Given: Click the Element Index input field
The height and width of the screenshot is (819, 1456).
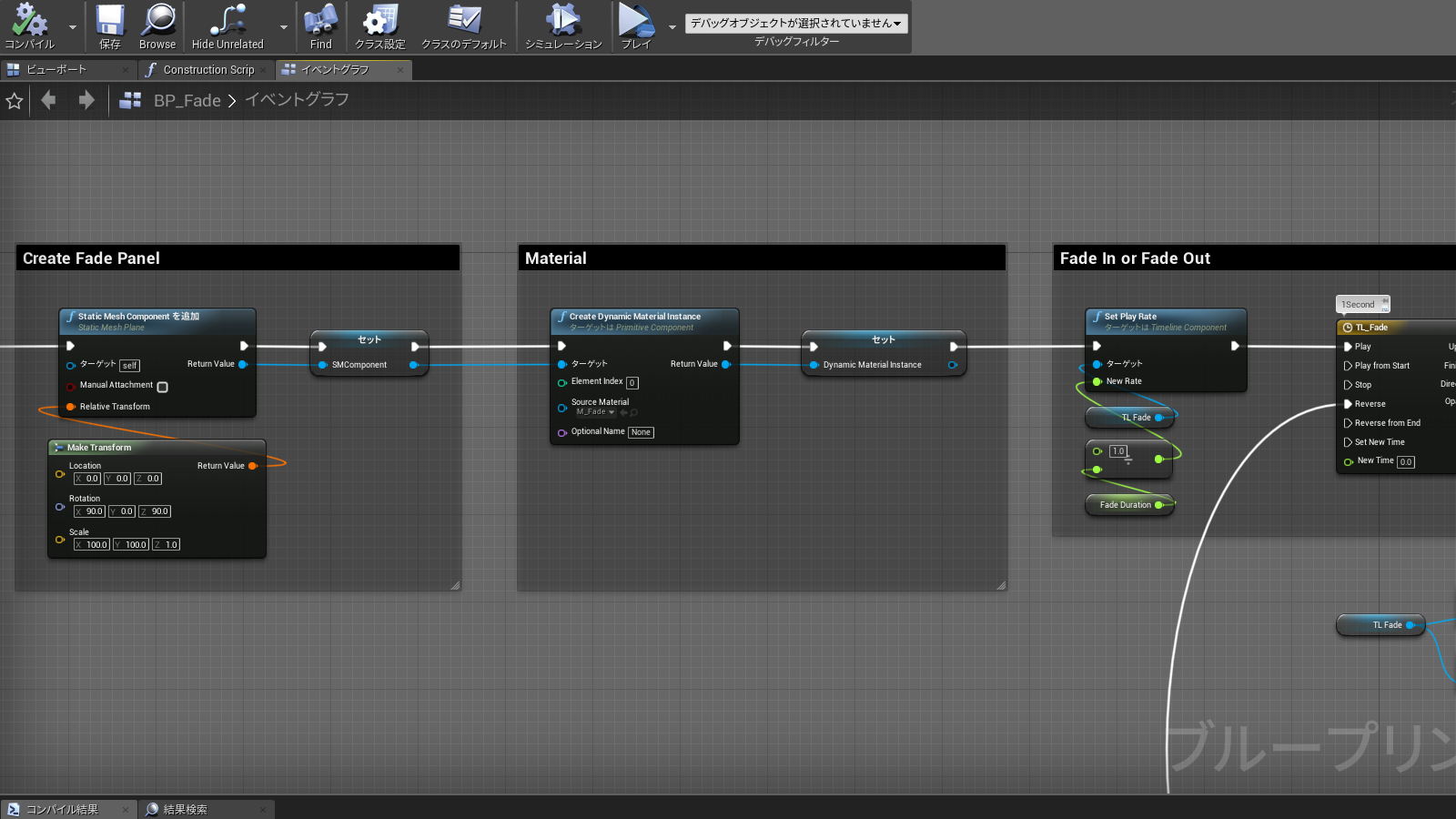Looking at the screenshot, I should pos(632,383).
